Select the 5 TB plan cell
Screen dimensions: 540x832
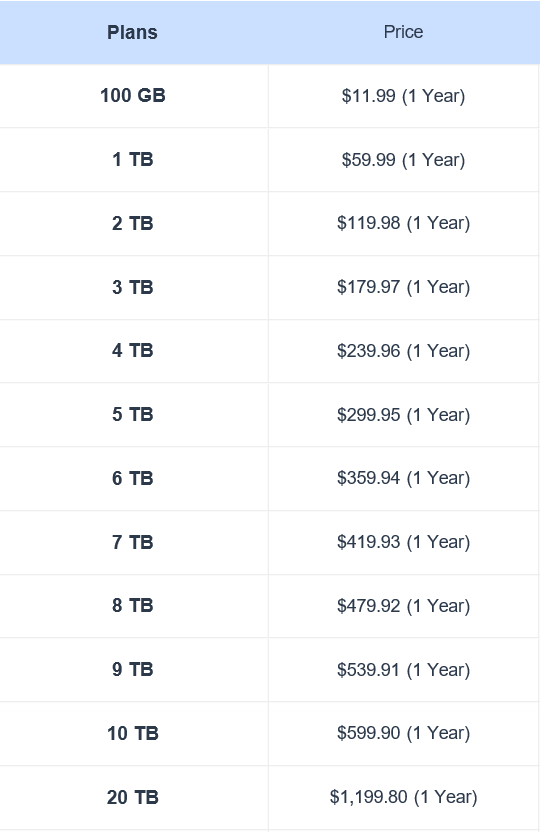pos(133,414)
